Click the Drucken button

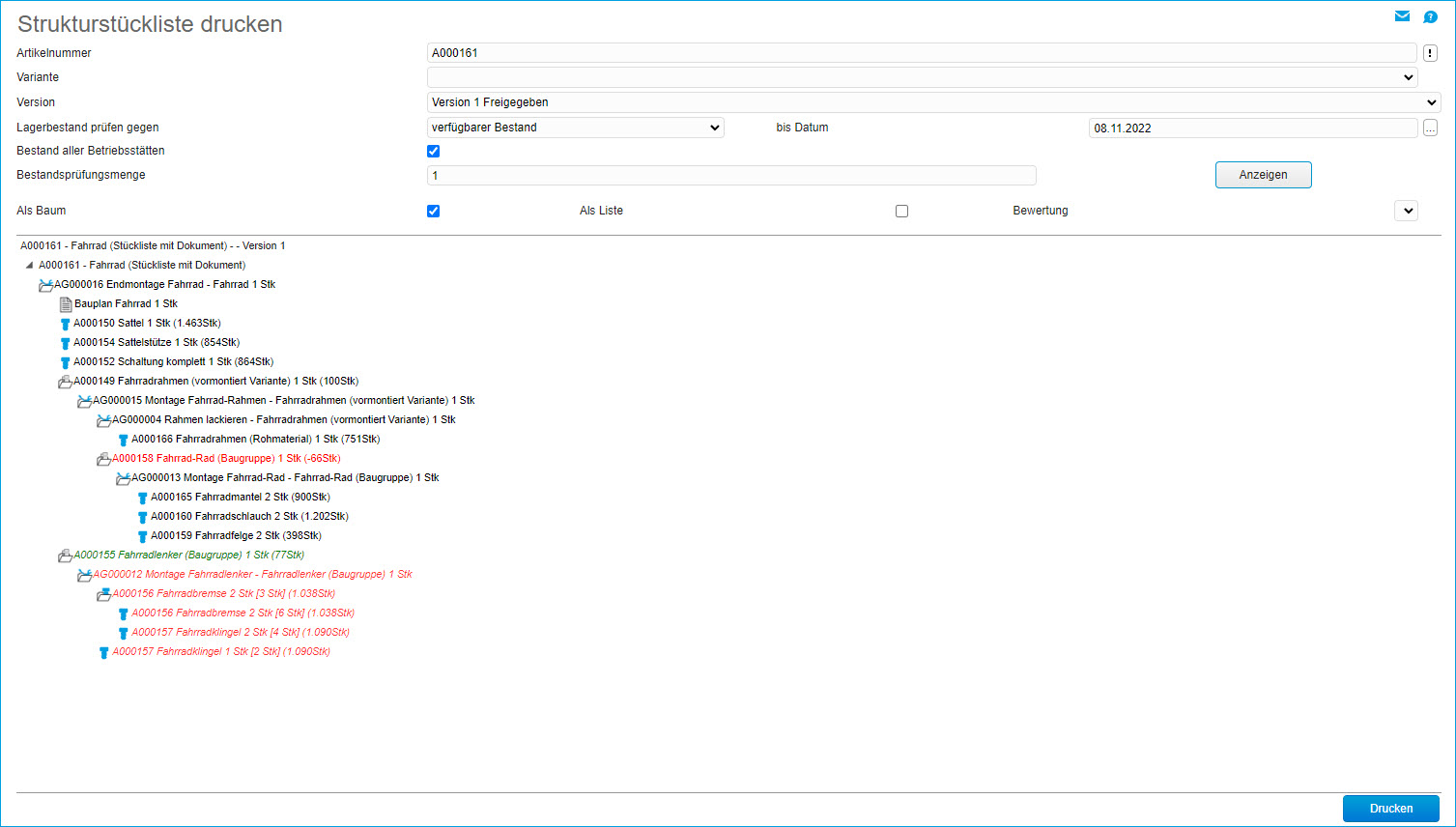point(1390,809)
